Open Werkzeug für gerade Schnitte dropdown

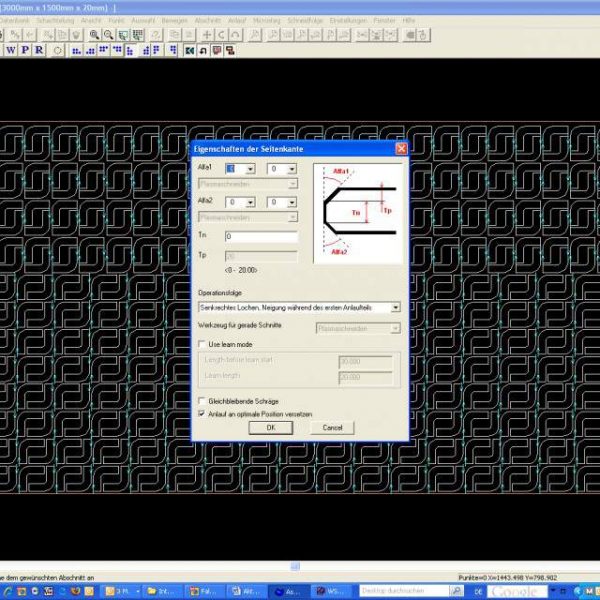click(395, 328)
